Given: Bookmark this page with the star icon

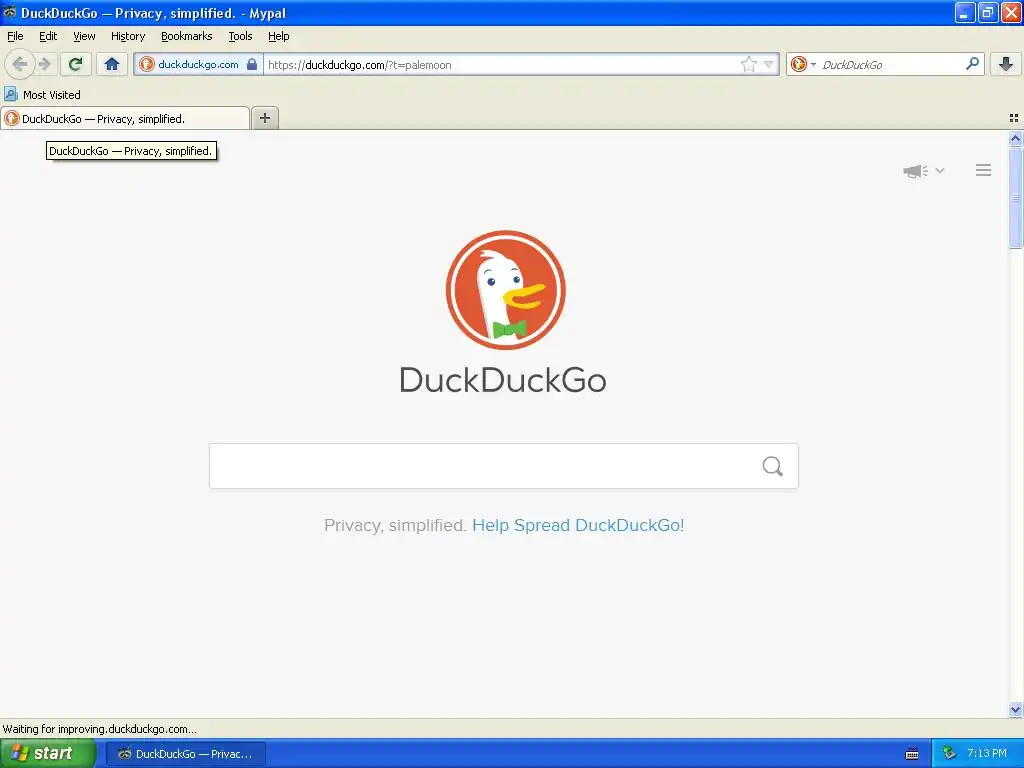Looking at the screenshot, I should click(748, 64).
